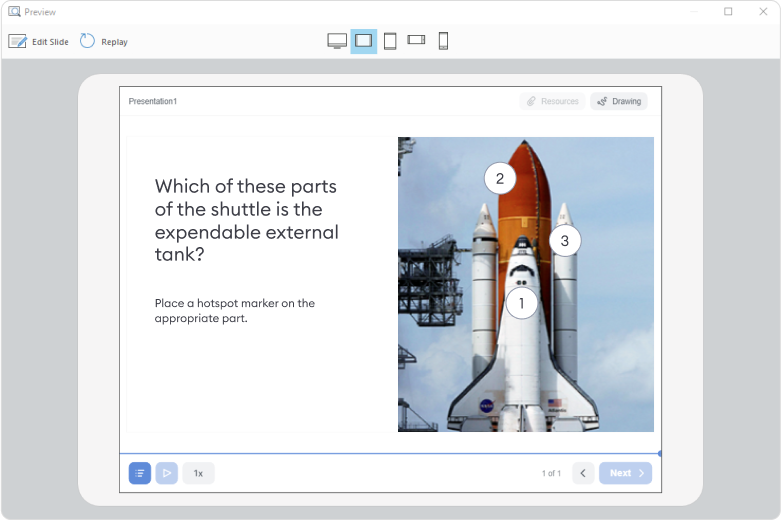Enable the Drawing tool

pos(619,101)
